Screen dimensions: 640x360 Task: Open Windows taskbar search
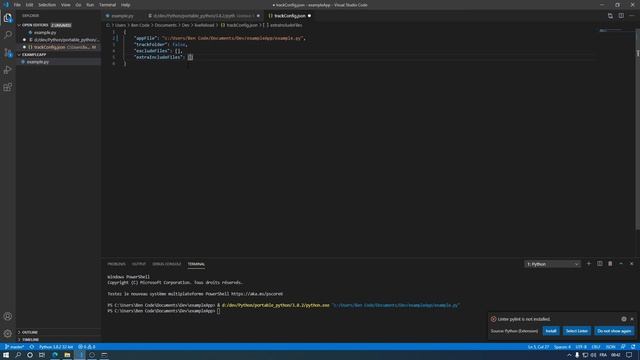pos(18,355)
